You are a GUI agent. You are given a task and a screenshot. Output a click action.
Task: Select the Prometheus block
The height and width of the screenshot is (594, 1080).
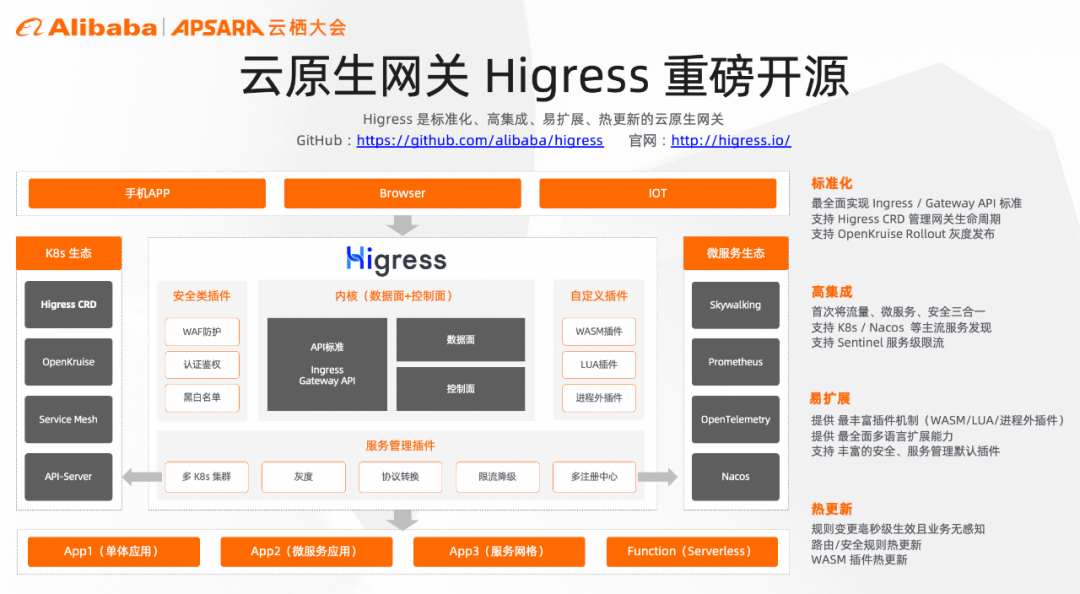tap(736, 362)
